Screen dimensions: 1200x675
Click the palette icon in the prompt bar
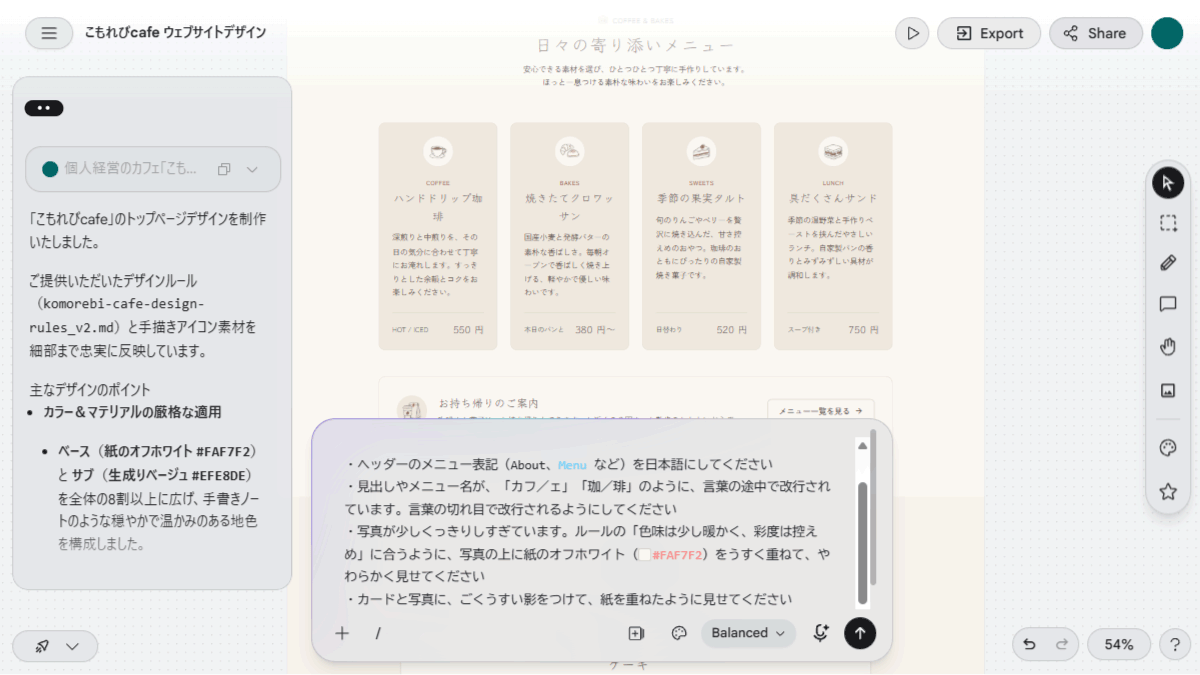click(x=679, y=633)
